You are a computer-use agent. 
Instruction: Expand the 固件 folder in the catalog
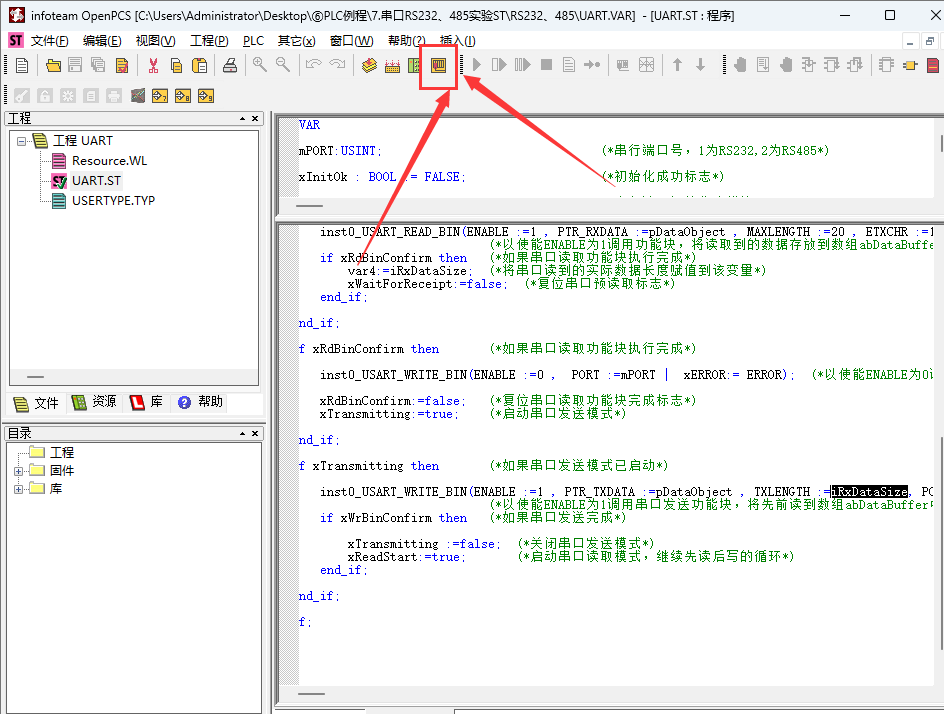(x=19, y=471)
